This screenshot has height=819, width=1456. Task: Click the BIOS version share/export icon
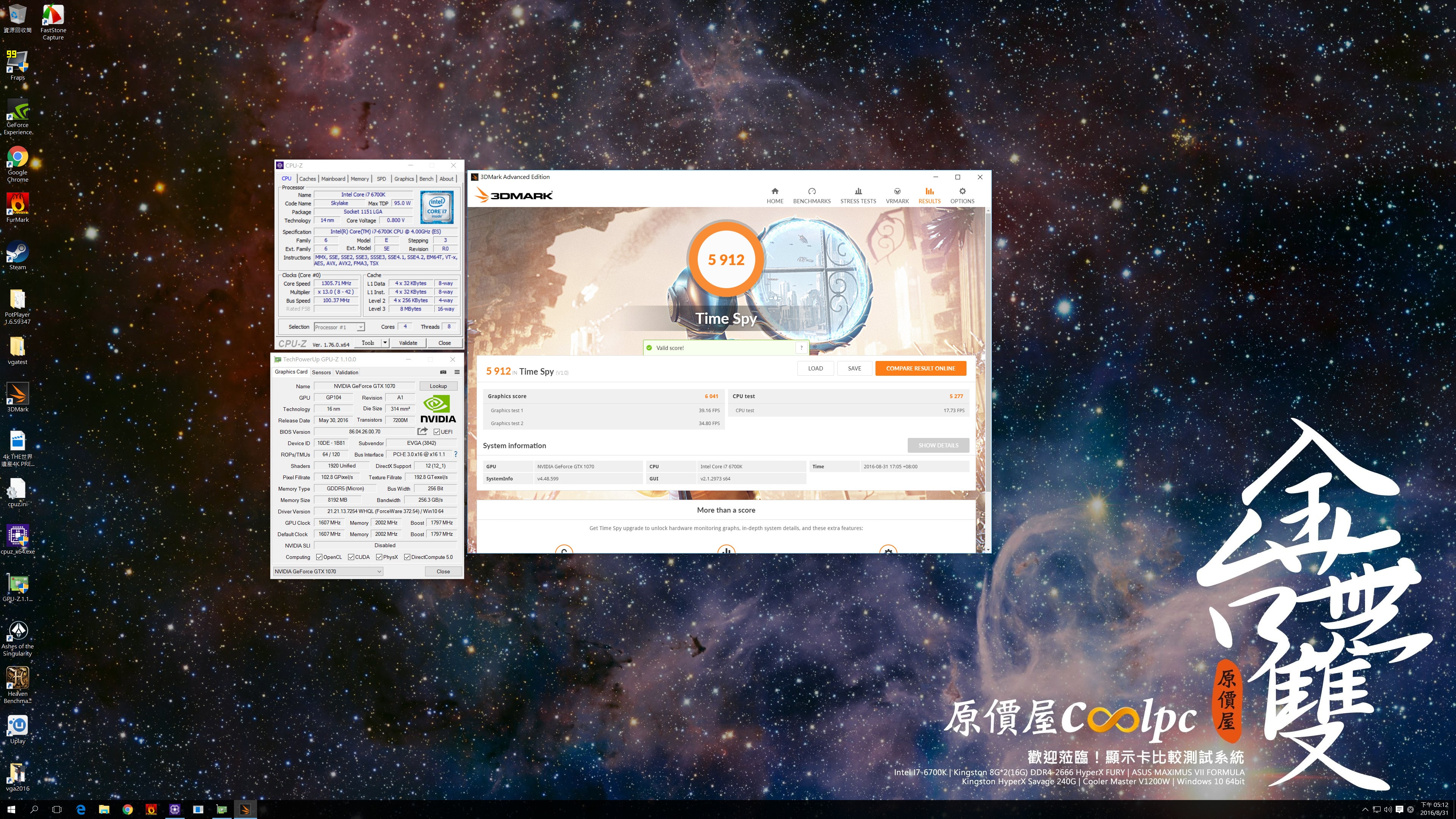pos(422,431)
